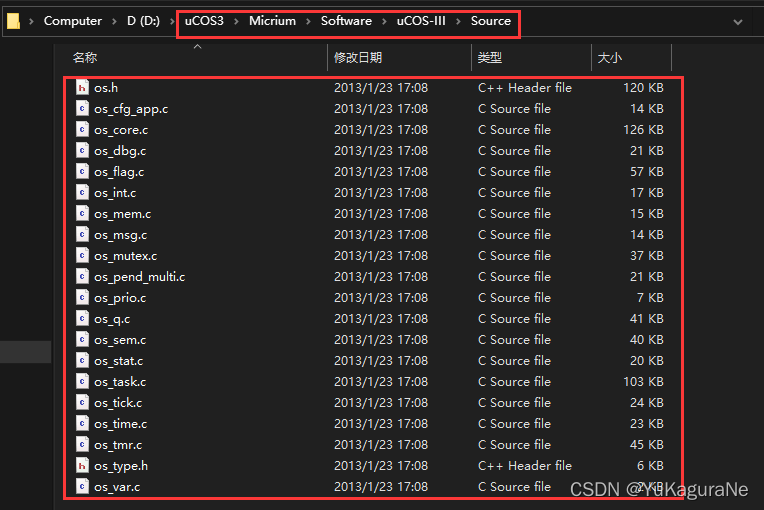The image size is (764, 510).
Task: Click the os_task.c file icon
Action: [82, 381]
